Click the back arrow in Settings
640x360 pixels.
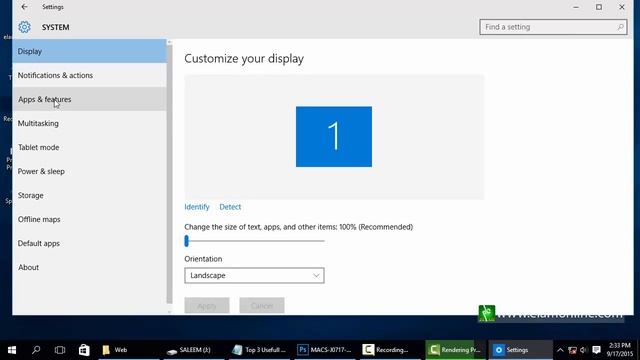pyautogui.click(x=24, y=7)
